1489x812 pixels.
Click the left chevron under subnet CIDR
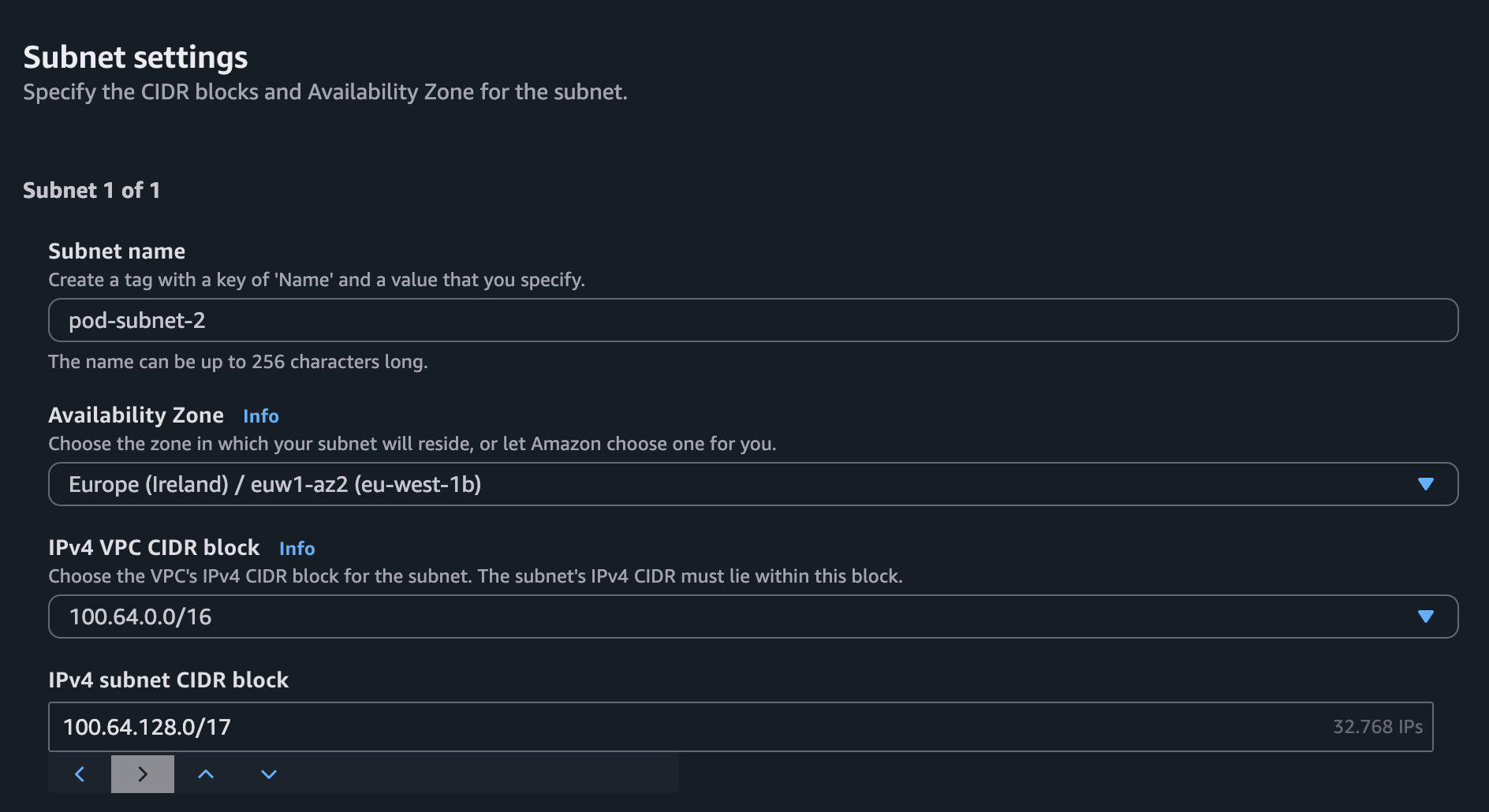point(80,774)
